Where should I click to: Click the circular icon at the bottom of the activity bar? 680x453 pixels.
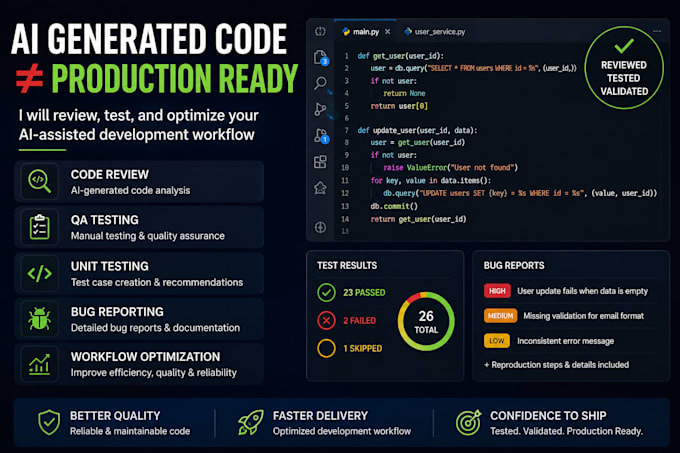point(320,227)
